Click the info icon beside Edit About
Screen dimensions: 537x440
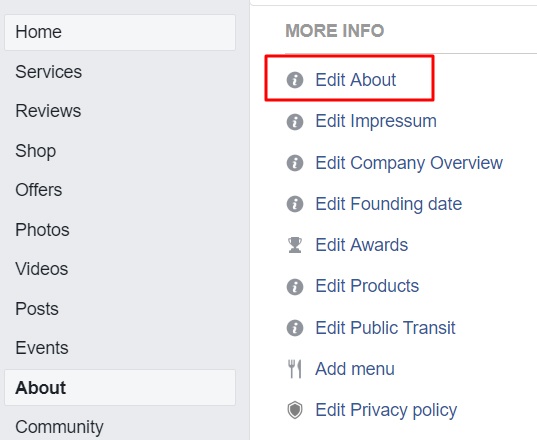coord(295,80)
